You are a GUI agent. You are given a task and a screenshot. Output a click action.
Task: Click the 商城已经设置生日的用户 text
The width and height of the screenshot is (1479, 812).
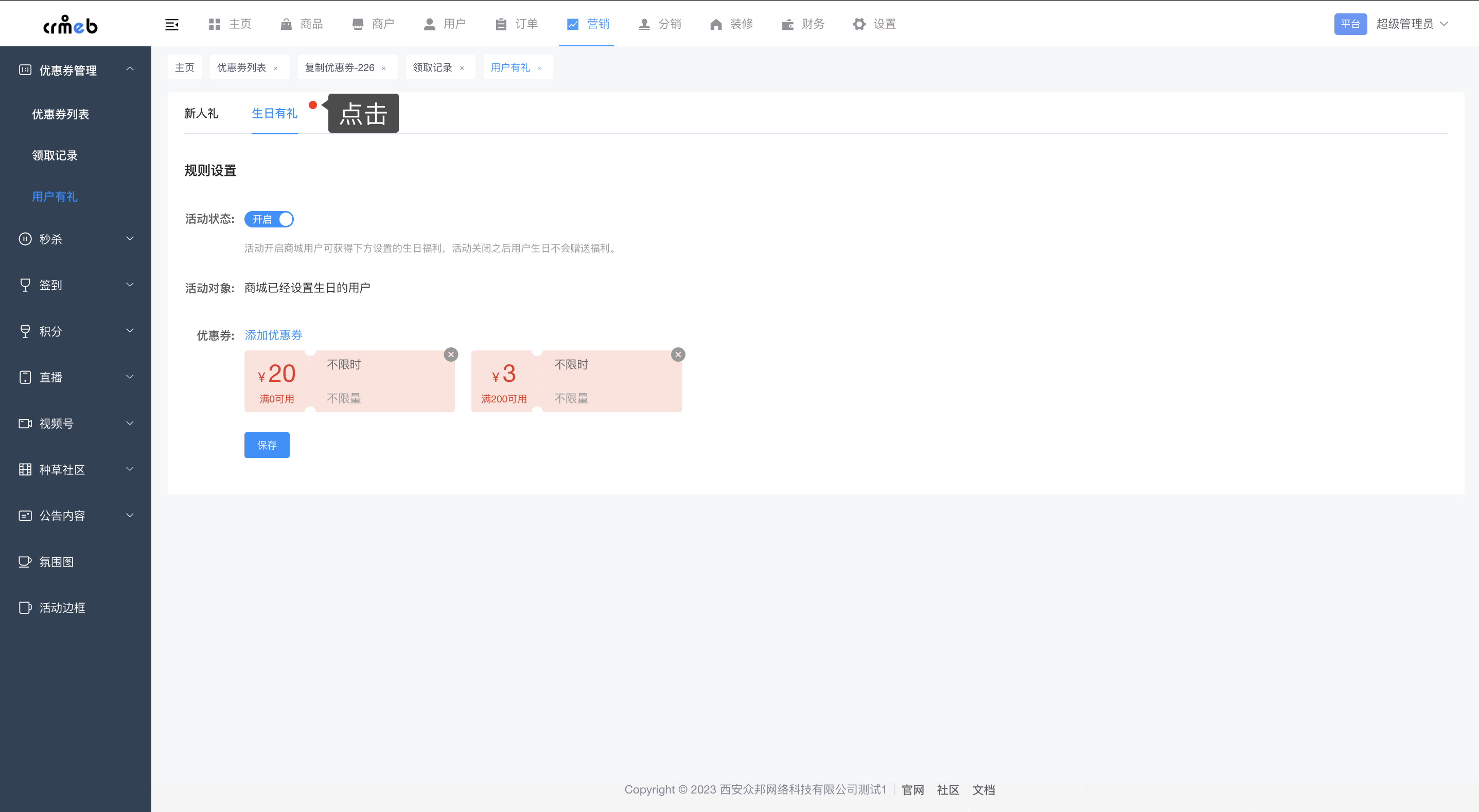click(307, 288)
